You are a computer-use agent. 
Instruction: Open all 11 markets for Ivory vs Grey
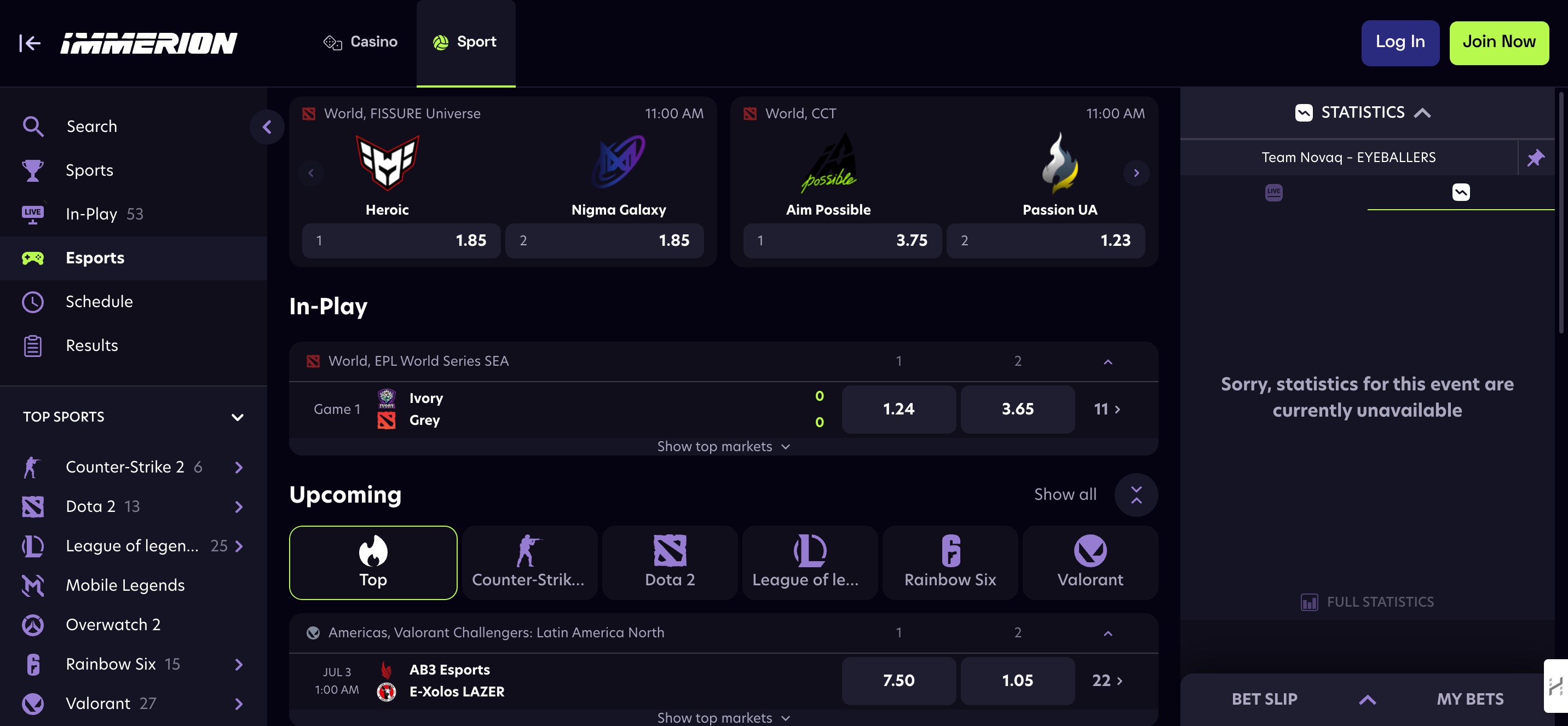click(1107, 409)
